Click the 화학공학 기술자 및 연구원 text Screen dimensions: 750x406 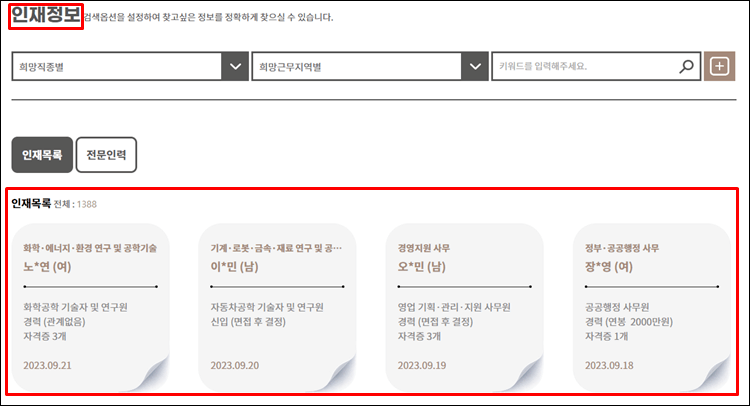76,307
